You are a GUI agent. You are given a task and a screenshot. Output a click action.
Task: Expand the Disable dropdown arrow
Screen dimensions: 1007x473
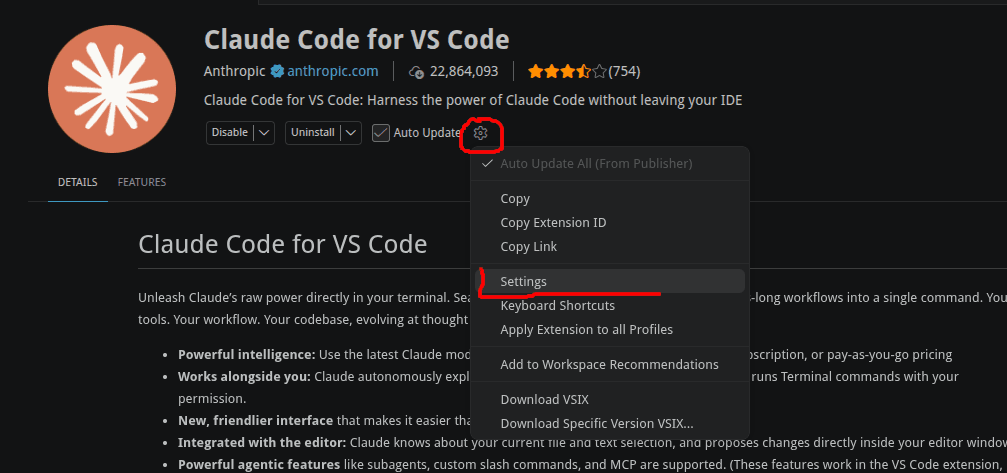pyautogui.click(x=264, y=133)
